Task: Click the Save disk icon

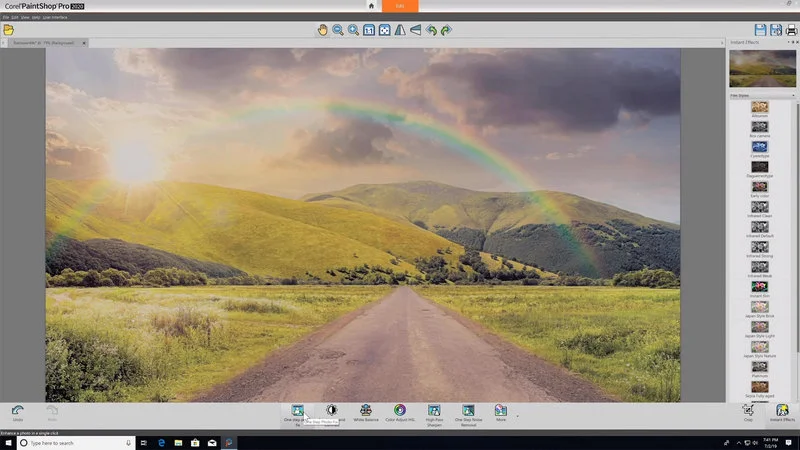Action: [x=761, y=30]
